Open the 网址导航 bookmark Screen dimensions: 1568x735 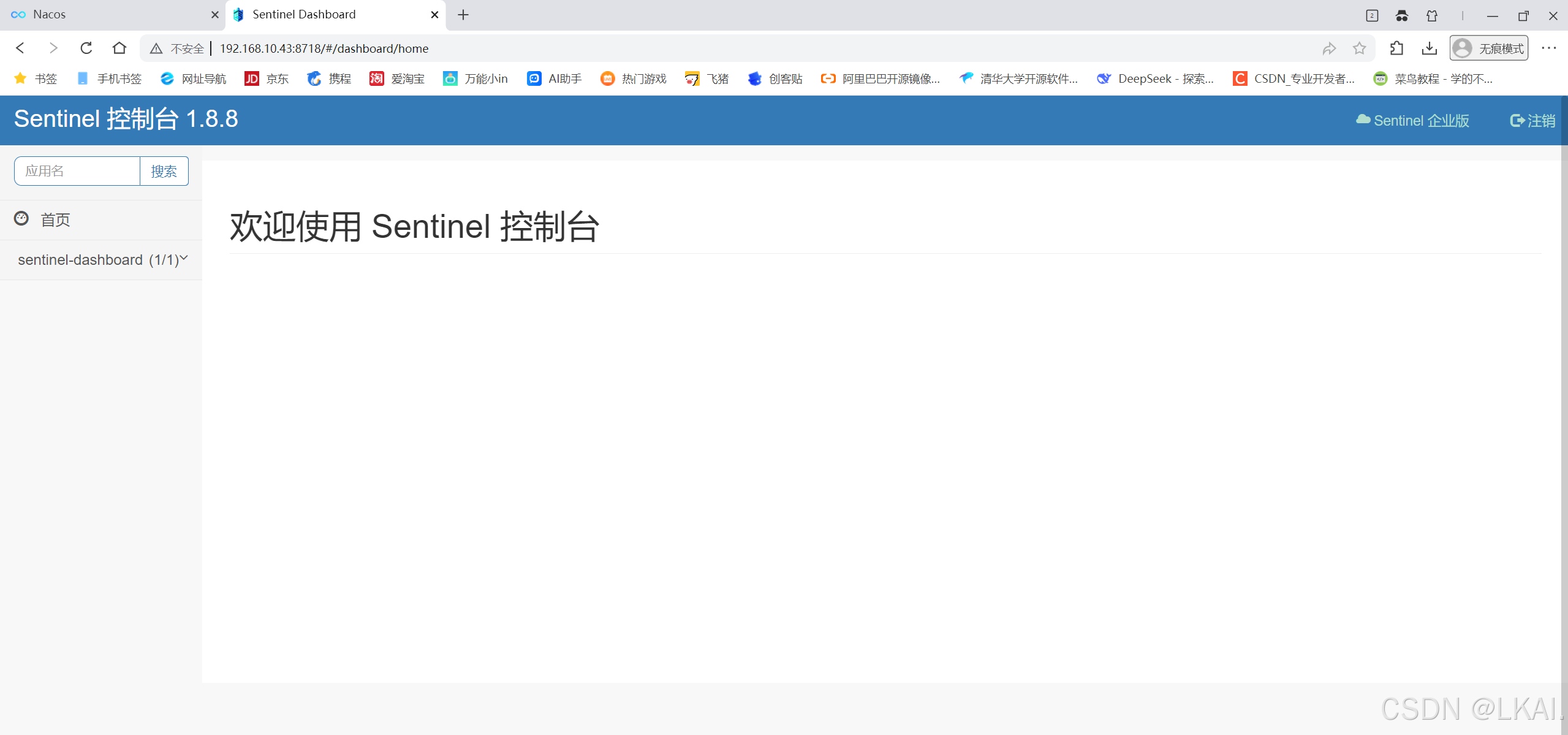194,78
